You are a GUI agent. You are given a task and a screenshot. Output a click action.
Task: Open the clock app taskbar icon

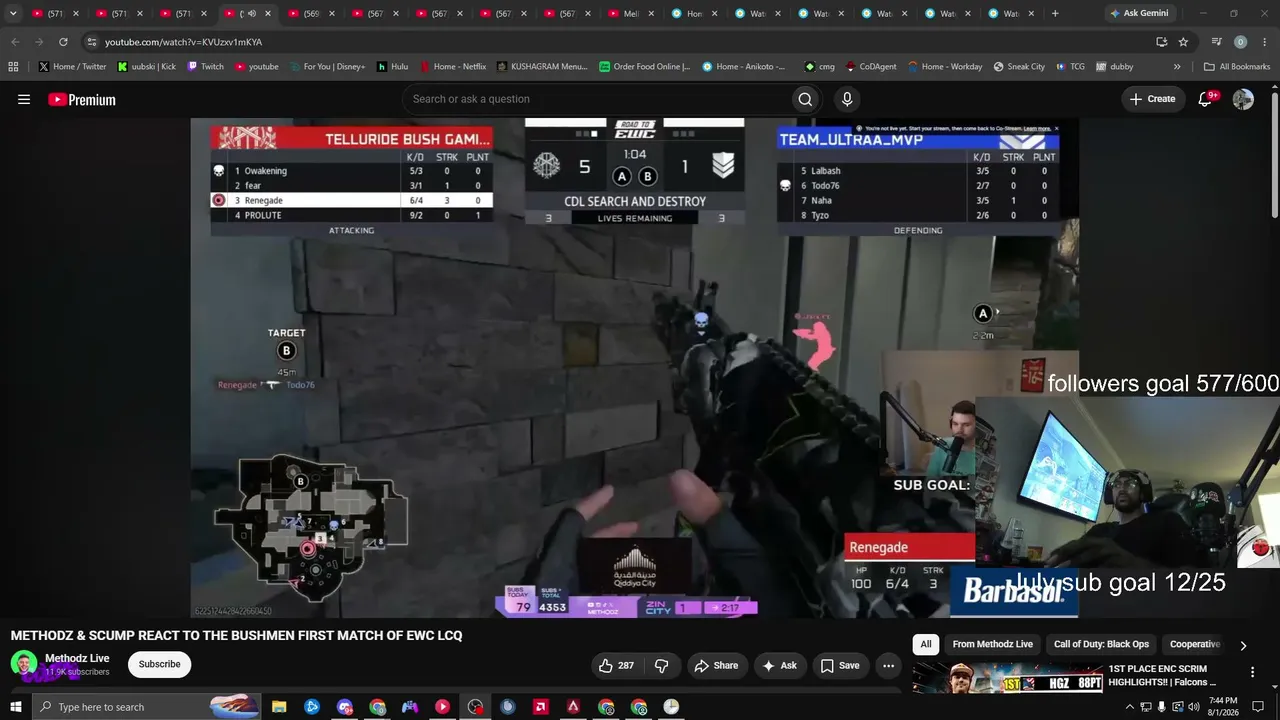pos(671,707)
